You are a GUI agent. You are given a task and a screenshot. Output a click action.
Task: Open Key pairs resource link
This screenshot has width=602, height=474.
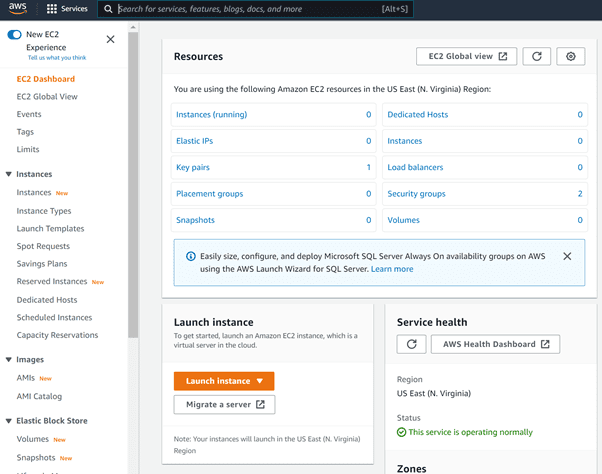193,167
